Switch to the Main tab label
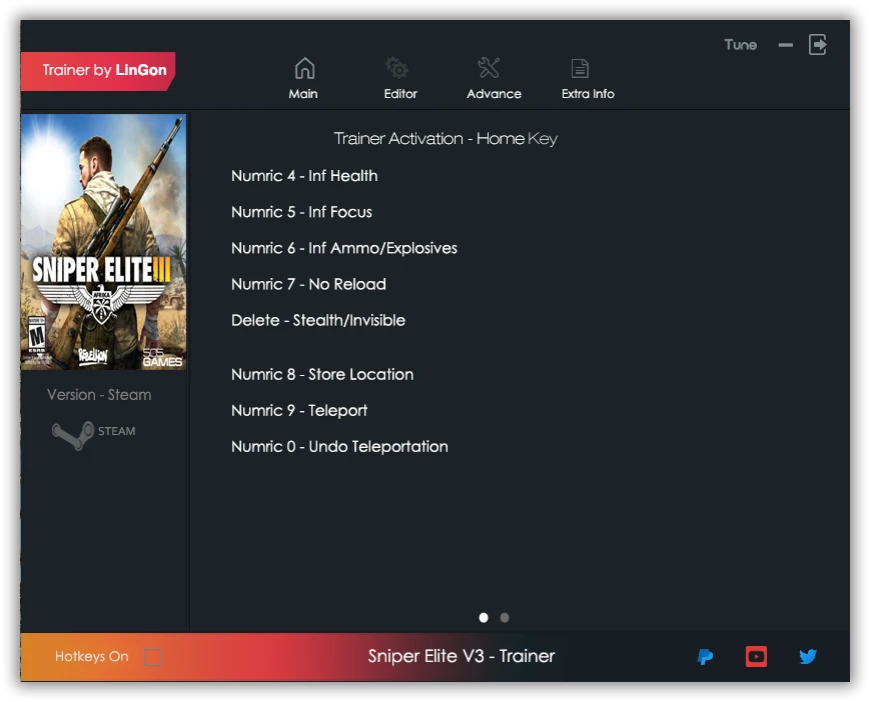869x702 pixels. point(303,94)
